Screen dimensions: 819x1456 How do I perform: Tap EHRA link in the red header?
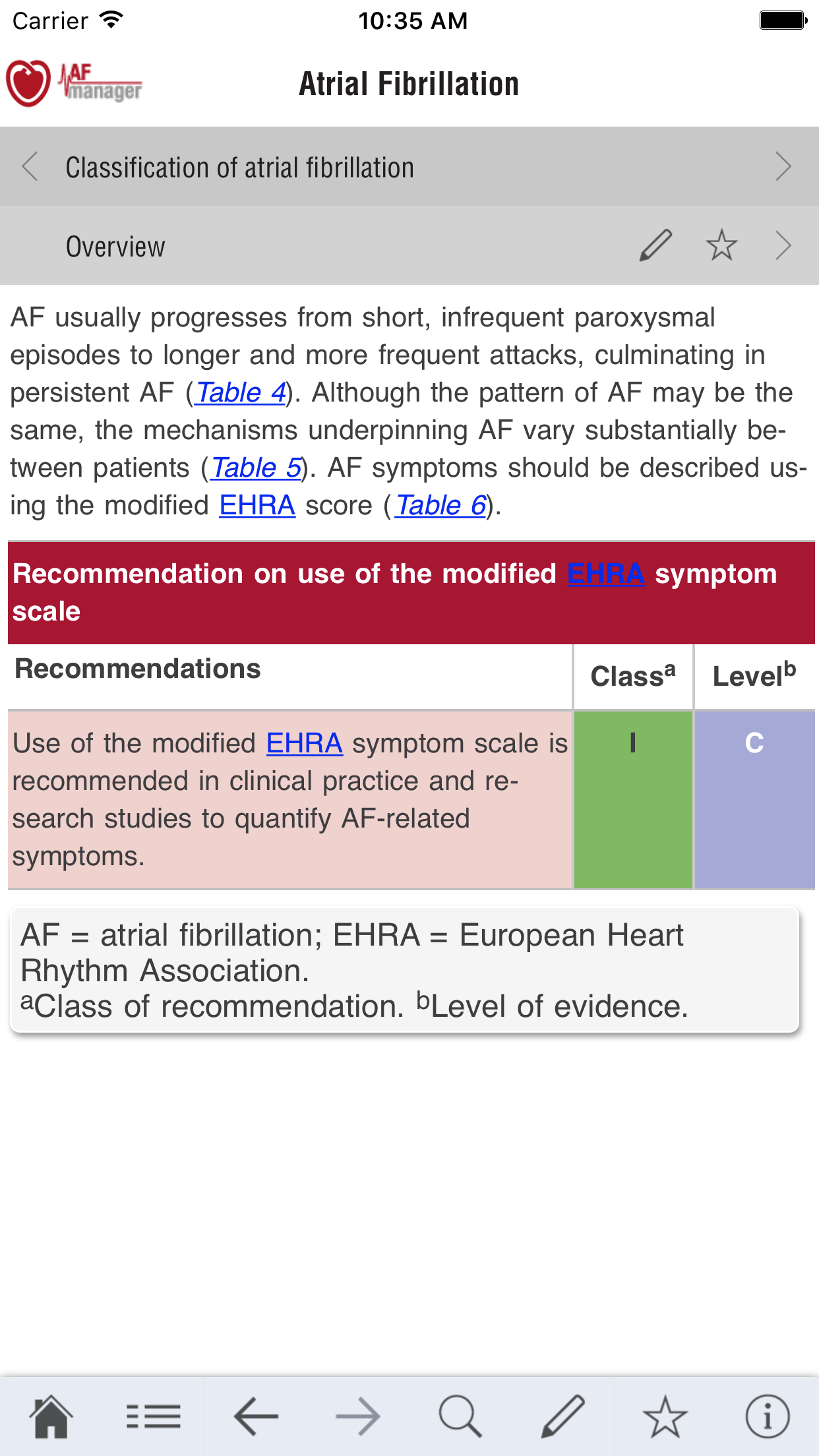click(x=605, y=574)
